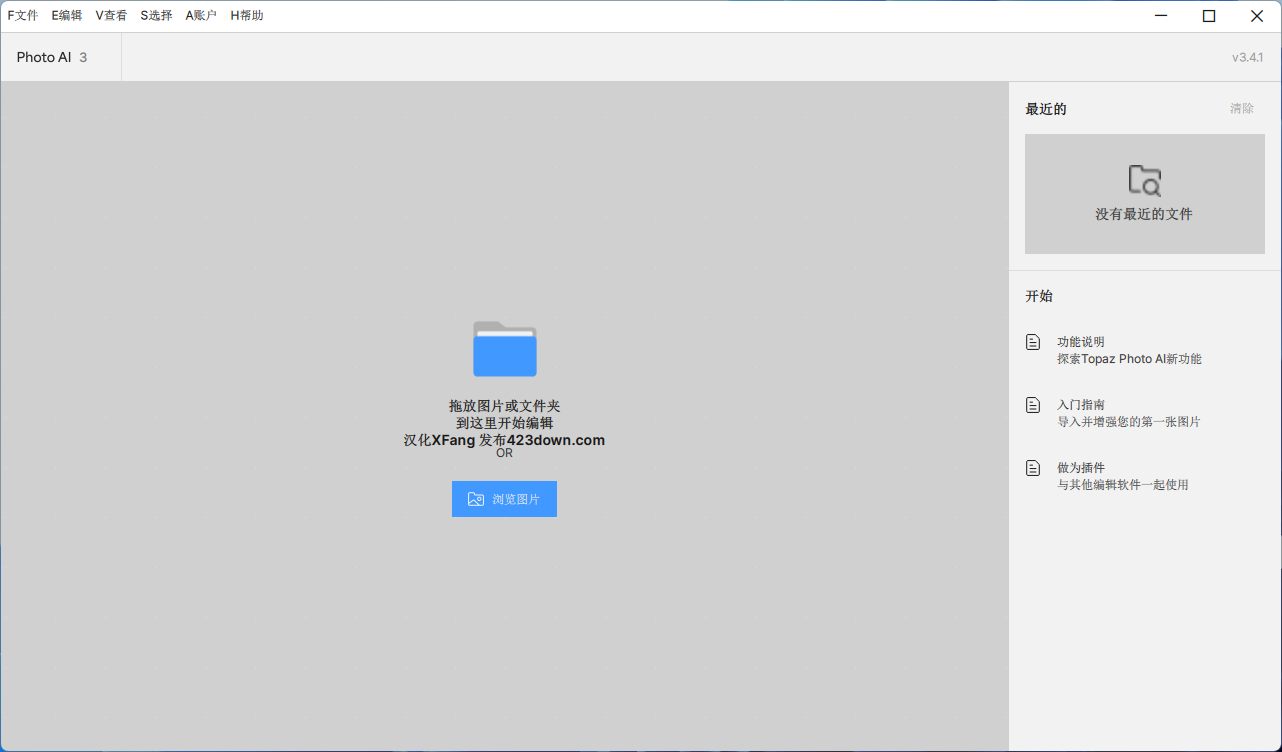Open the H帮助 menu
This screenshot has width=1282, height=752.
pyautogui.click(x=247, y=16)
